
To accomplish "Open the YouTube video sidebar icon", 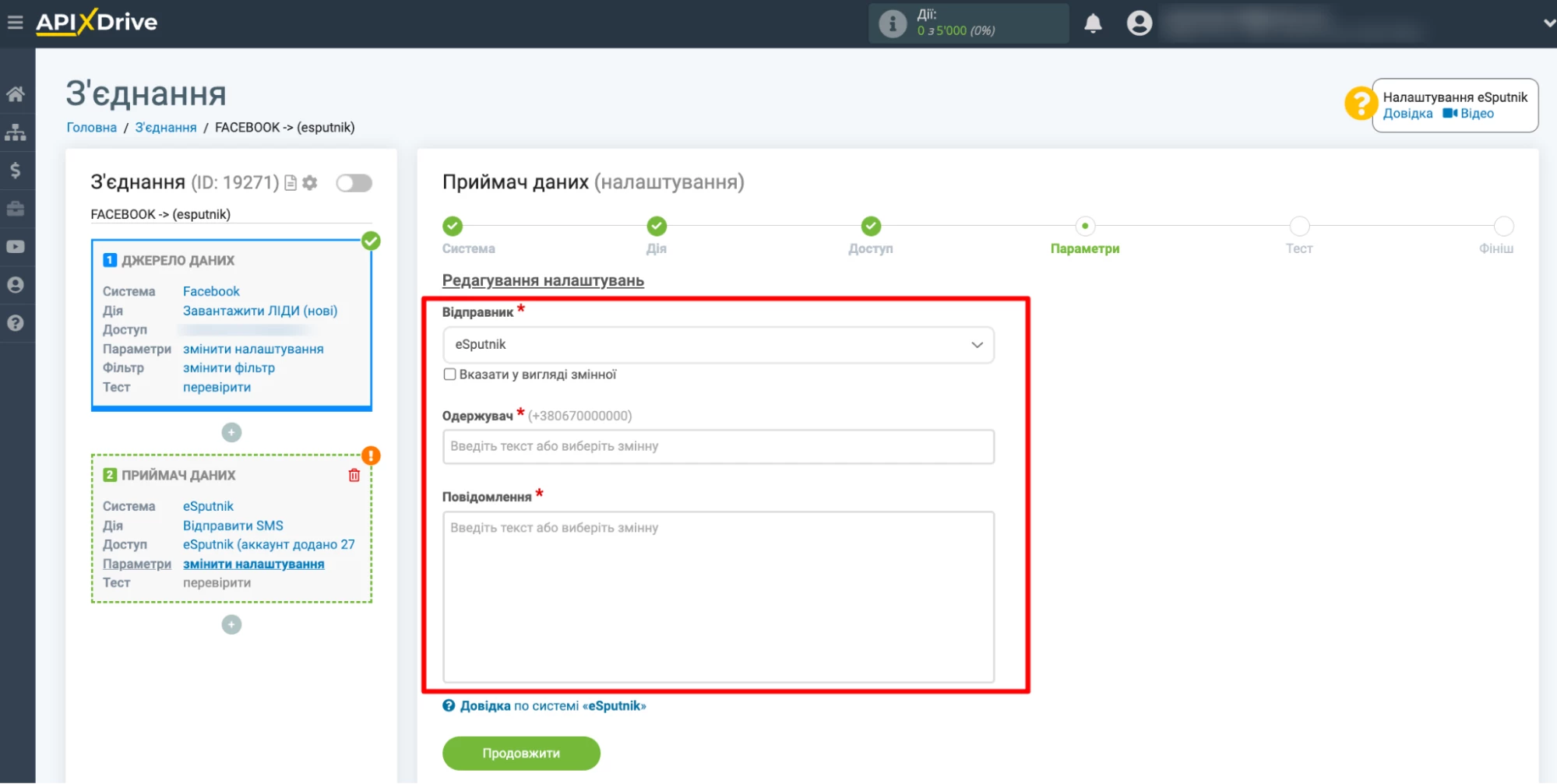I will pyautogui.click(x=16, y=247).
